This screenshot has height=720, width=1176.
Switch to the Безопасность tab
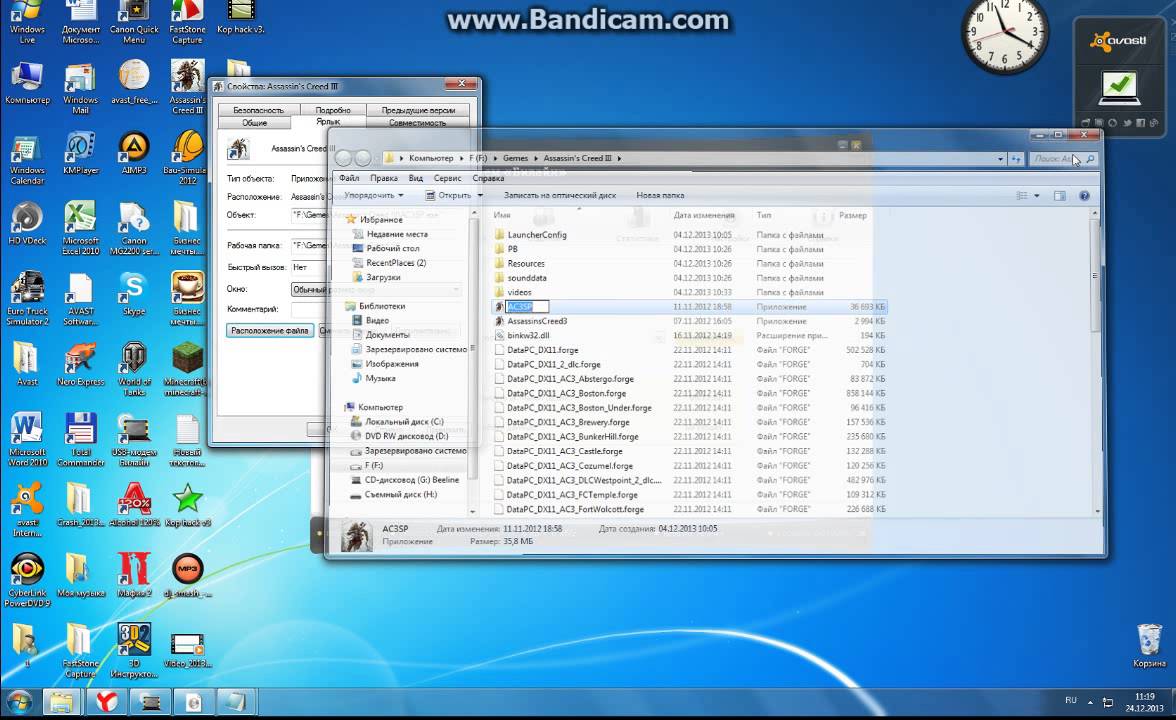click(258, 110)
